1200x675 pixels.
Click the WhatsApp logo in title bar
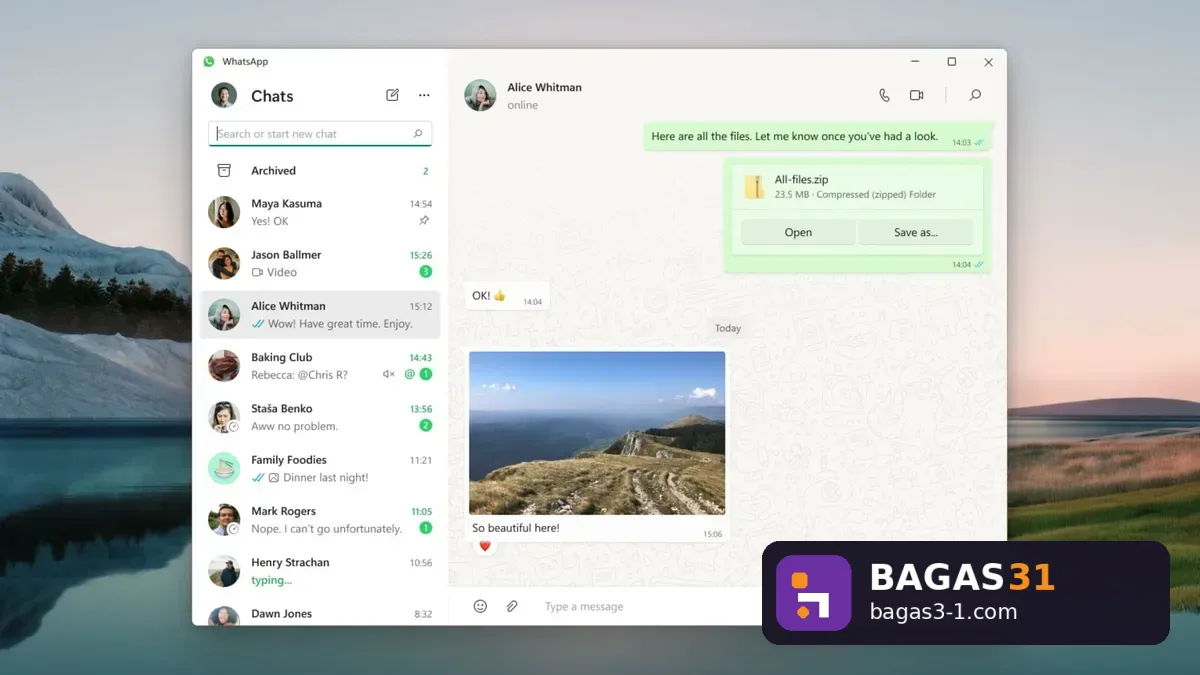coord(209,61)
